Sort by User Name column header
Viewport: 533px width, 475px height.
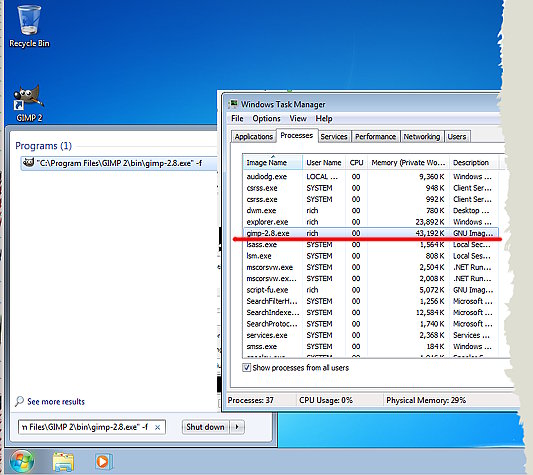point(324,163)
